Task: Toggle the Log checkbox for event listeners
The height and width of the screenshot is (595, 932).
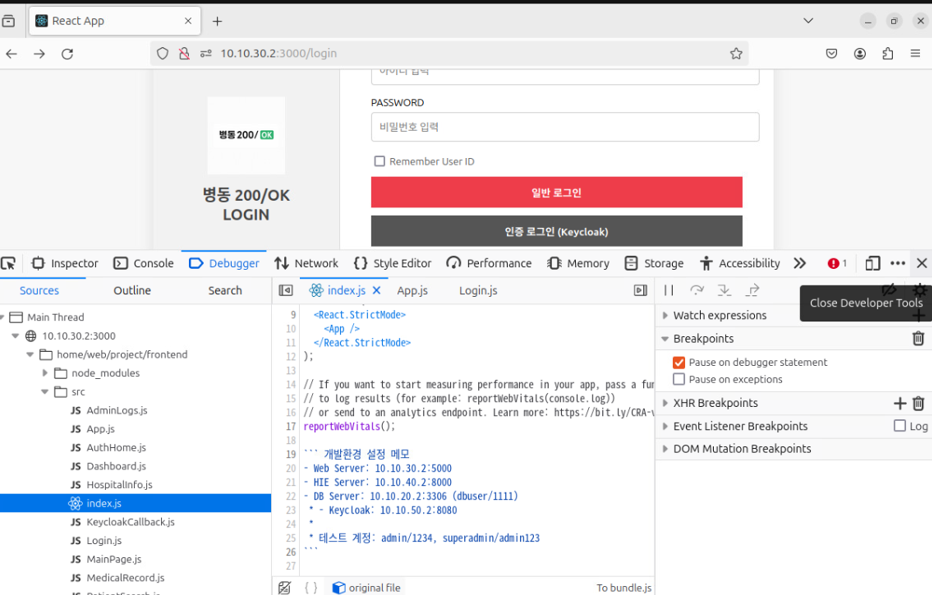Action: (x=900, y=426)
